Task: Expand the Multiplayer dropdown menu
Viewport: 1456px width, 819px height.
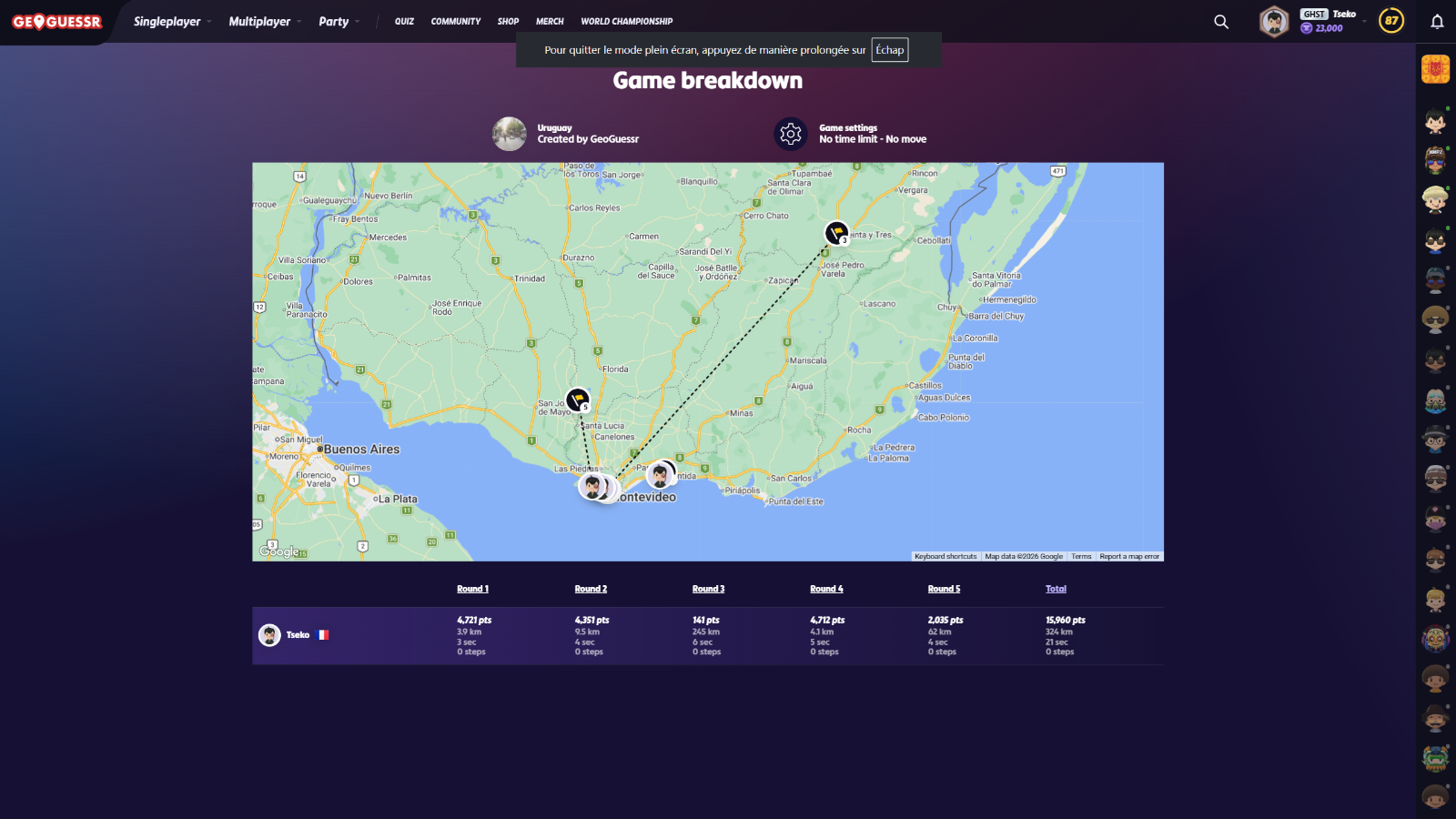Action: tap(265, 22)
